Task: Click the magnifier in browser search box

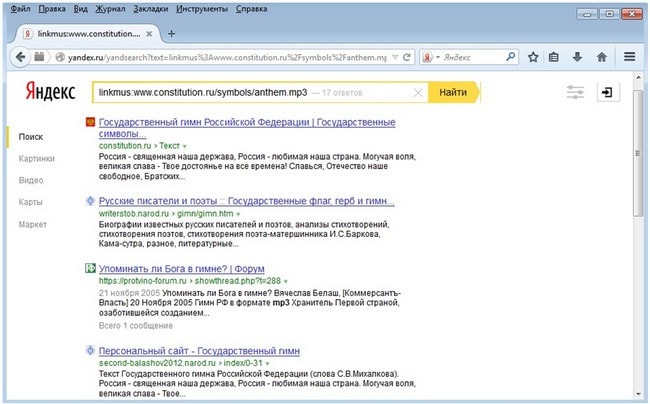Action: coord(510,56)
